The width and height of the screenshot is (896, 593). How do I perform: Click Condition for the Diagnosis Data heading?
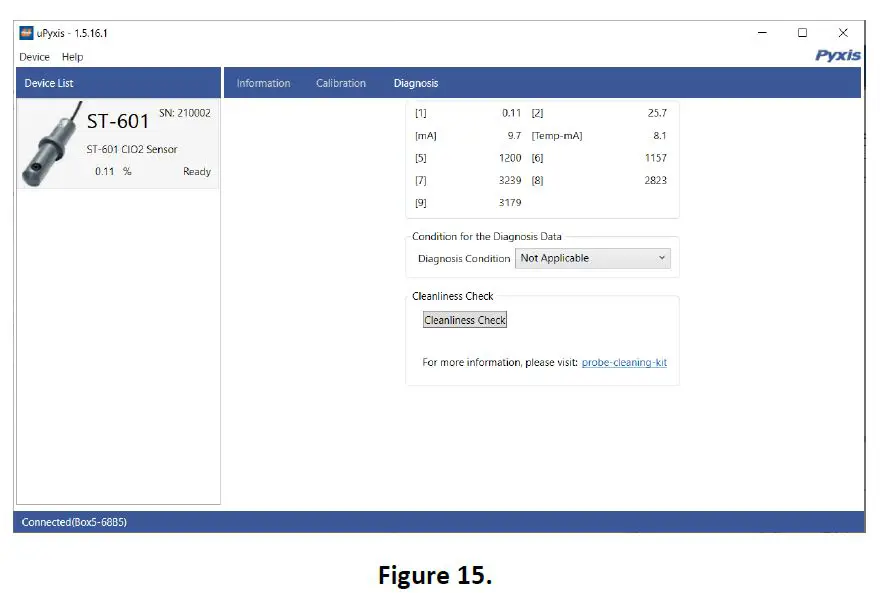487,237
